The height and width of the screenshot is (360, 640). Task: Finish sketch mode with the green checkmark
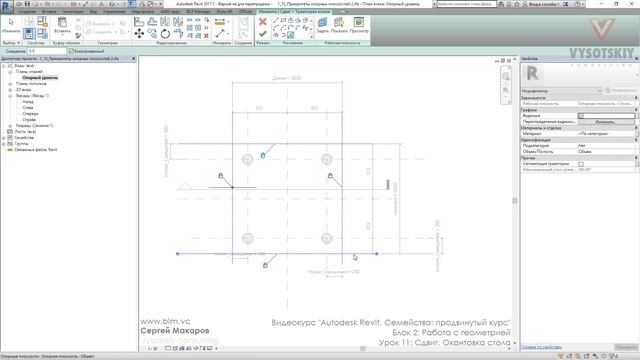pos(263,34)
